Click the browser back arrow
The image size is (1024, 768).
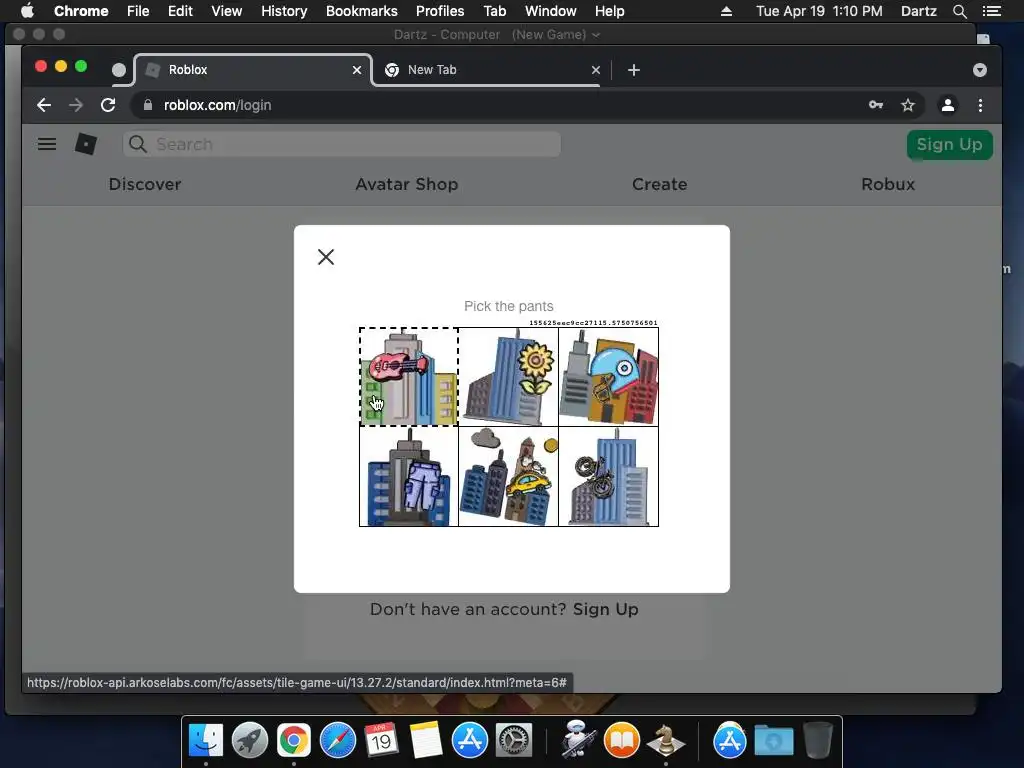[44, 105]
